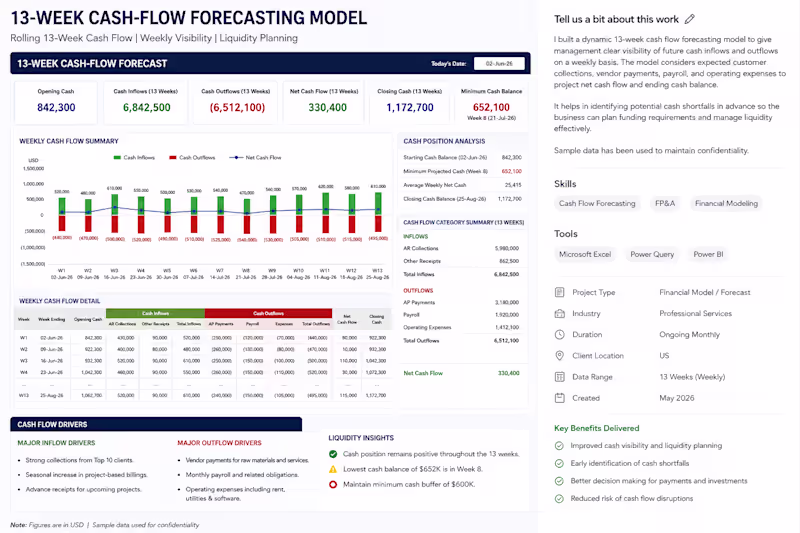Click the Closing Cash card value 1,172,700
This screenshot has height=533, width=800.
coord(410,108)
